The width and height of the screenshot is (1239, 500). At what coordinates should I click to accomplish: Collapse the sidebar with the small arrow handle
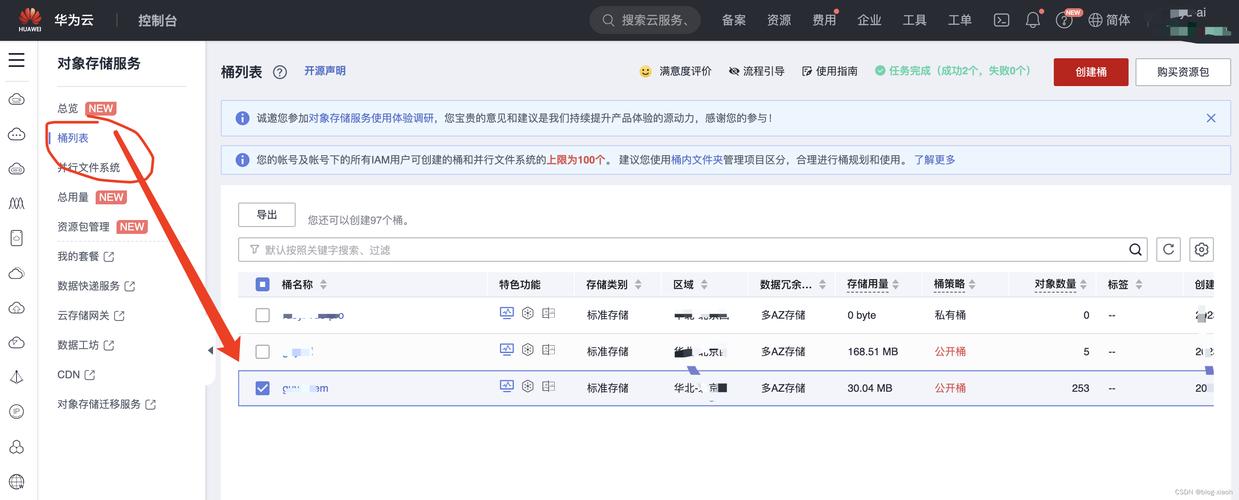pyautogui.click(x=210, y=350)
